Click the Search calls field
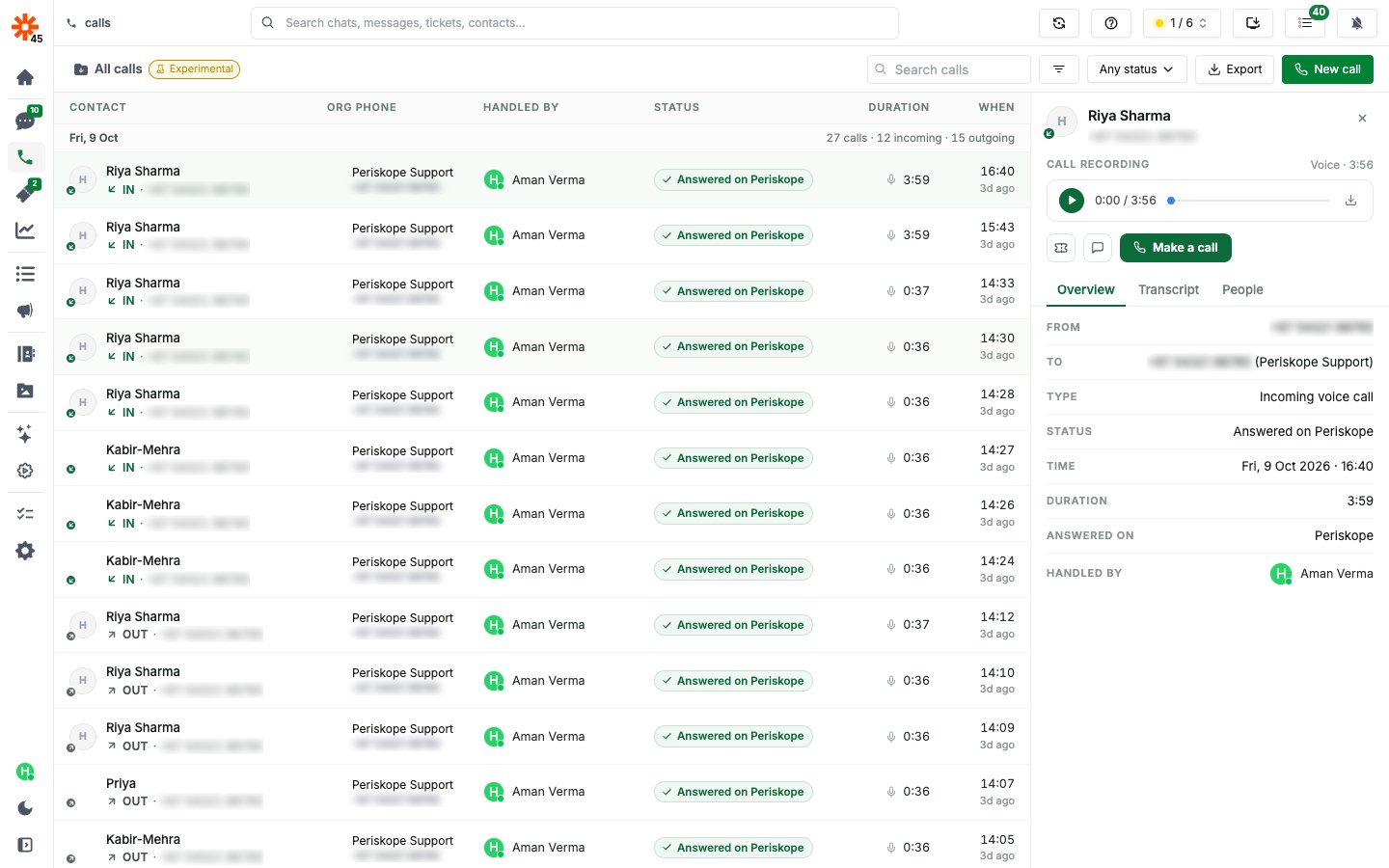Screen dimensions: 1389x868 (949, 69)
